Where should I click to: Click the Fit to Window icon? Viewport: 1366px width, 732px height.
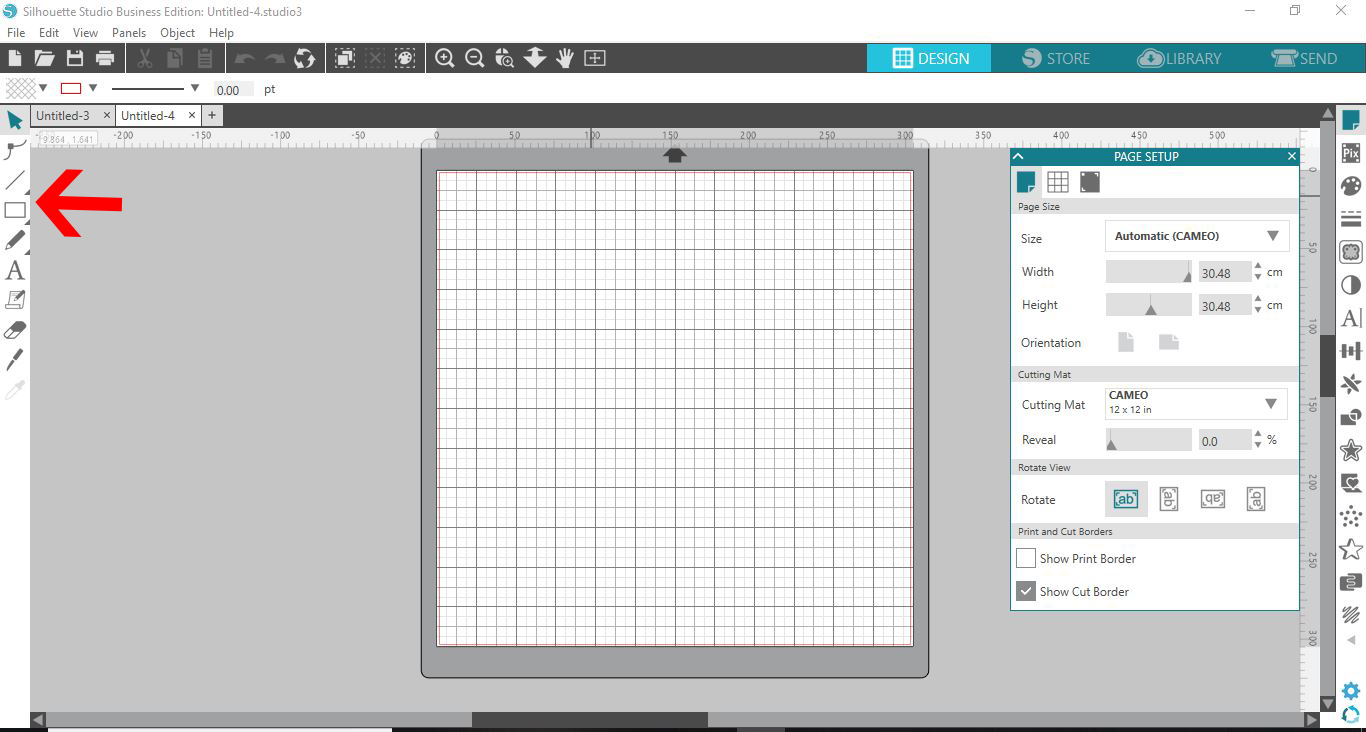click(x=595, y=58)
